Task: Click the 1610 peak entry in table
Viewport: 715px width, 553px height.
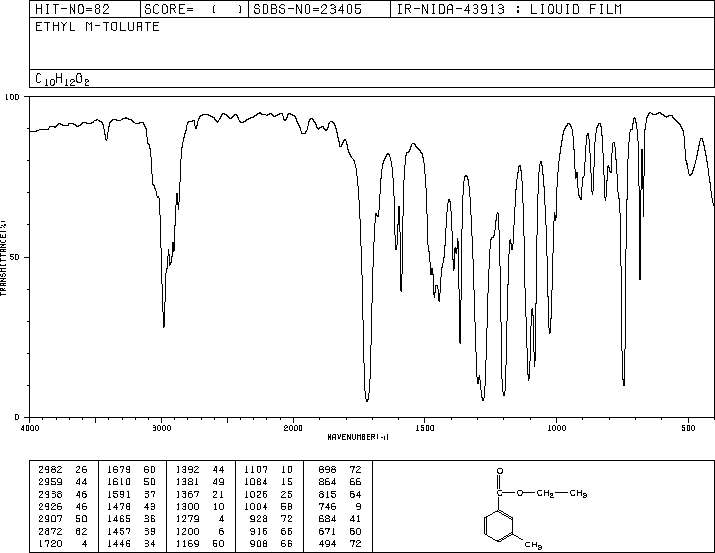Action: click(x=119, y=482)
